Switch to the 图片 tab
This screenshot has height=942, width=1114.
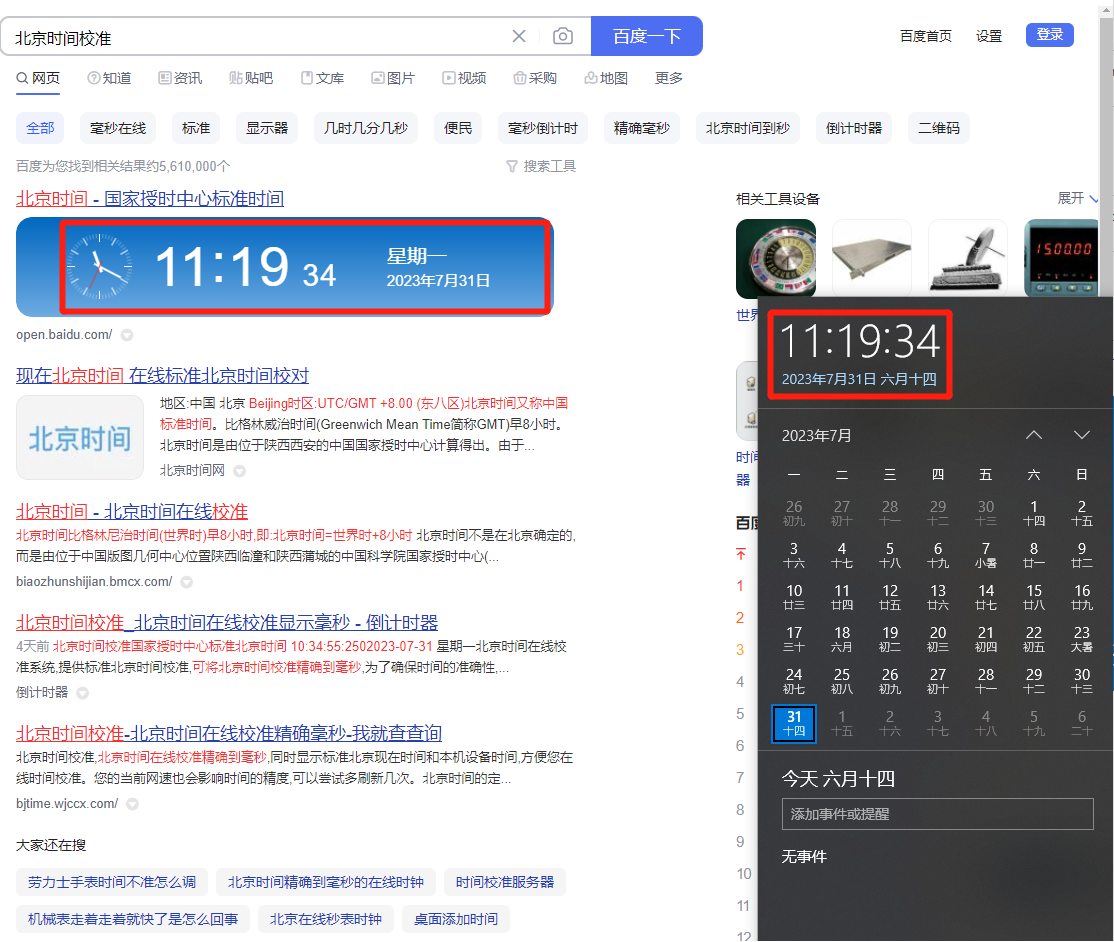392,78
